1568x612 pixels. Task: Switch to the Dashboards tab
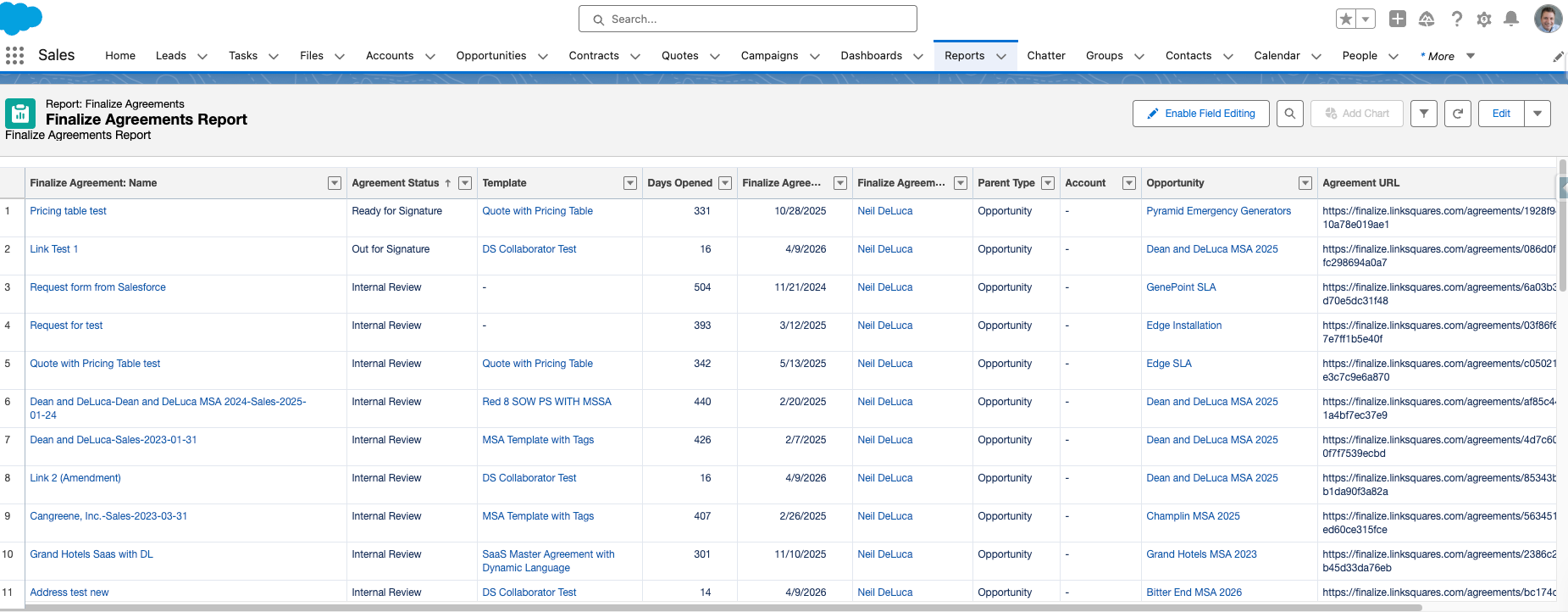871,56
